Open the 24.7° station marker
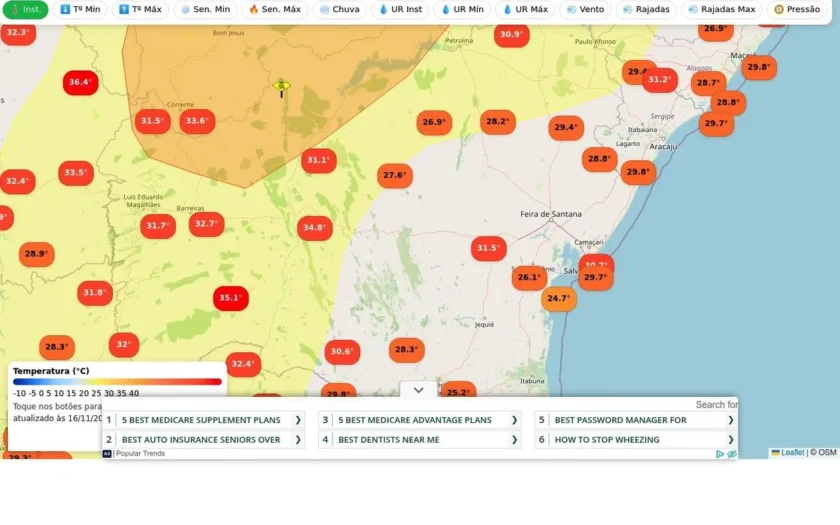840x525 pixels. pyautogui.click(x=559, y=298)
